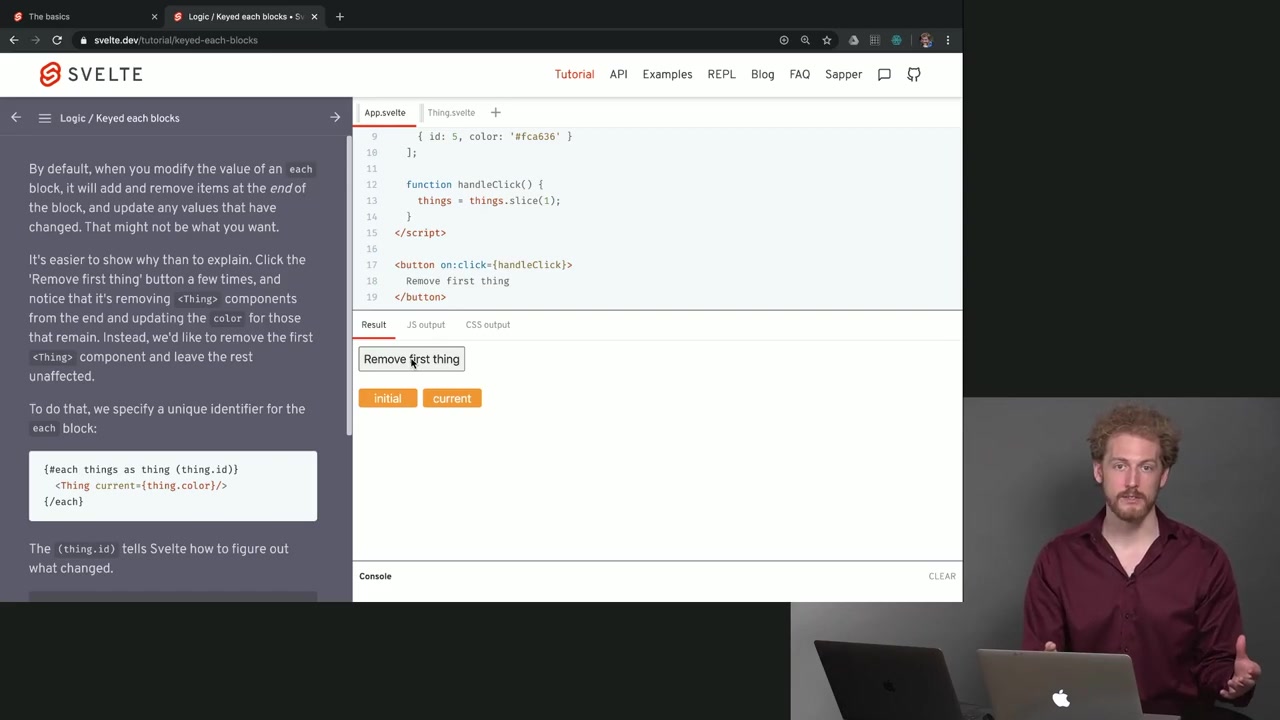Click code line 'things = things.slice(1);'
This screenshot has width=1280, height=720.
point(489,201)
